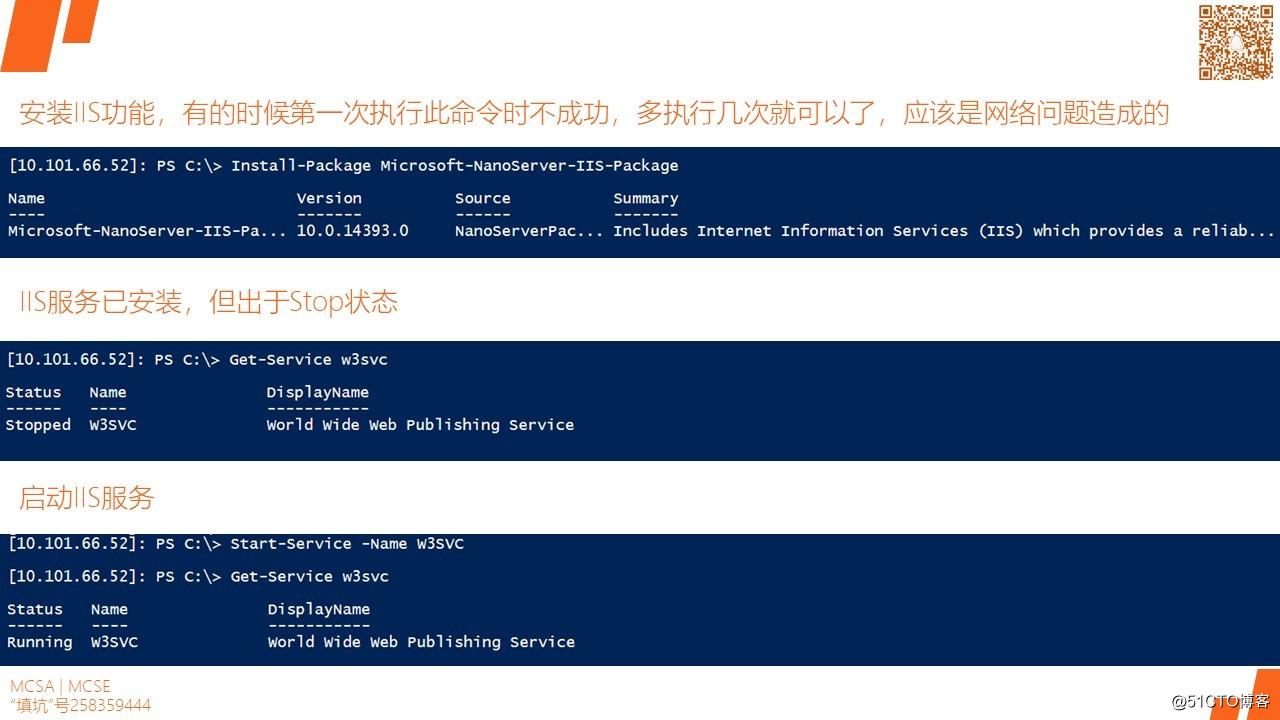Image resolution: width=1280 pixels, height=720 pixels.
Task: Click the DisplayName header above the Stopped row
Action: tap(317, 393)
